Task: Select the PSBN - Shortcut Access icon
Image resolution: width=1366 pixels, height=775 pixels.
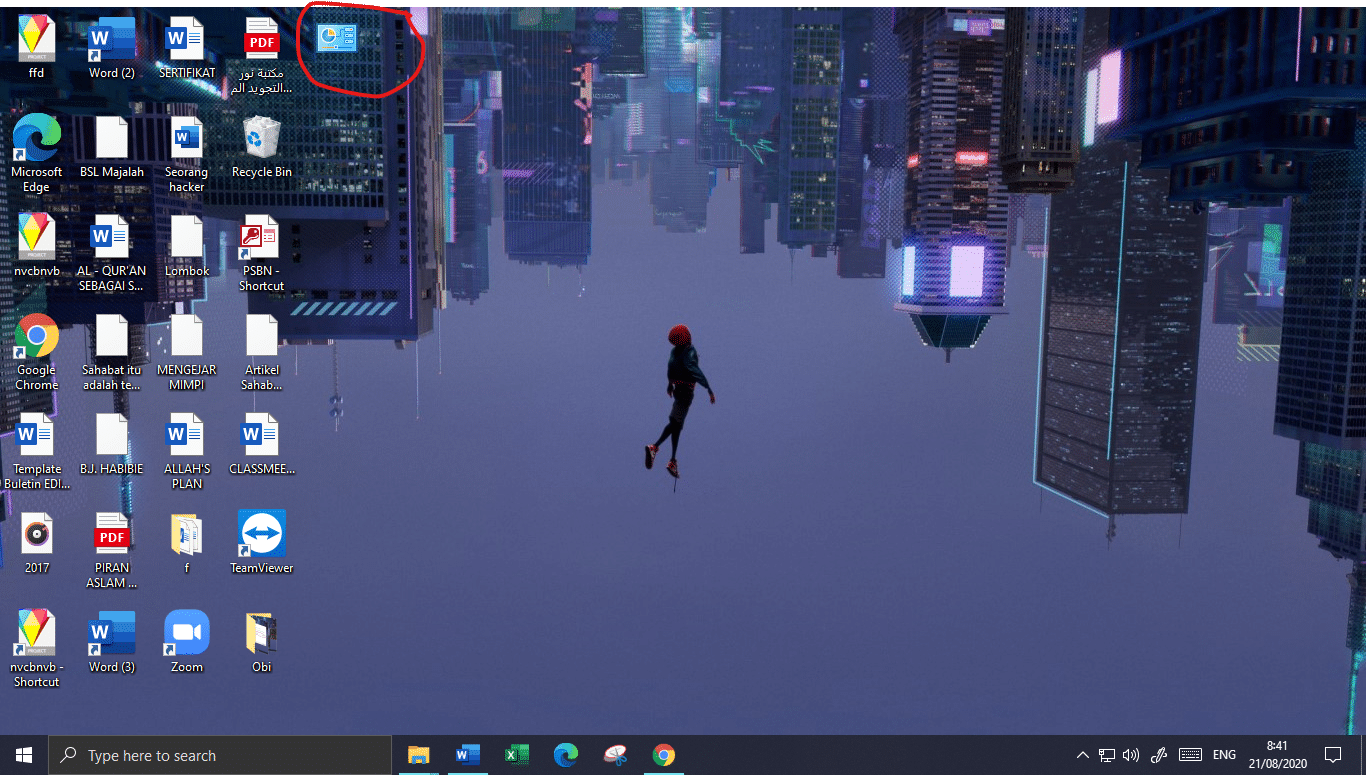Action: tap(262, 252)
